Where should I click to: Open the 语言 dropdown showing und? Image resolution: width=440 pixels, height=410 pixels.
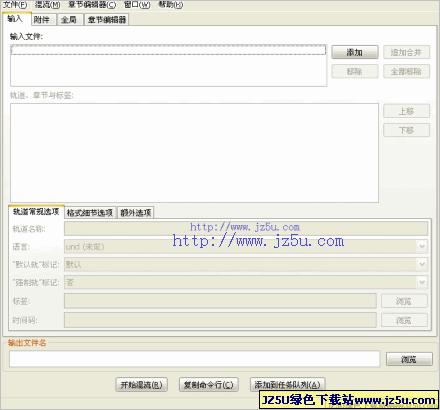coord(246,247)
